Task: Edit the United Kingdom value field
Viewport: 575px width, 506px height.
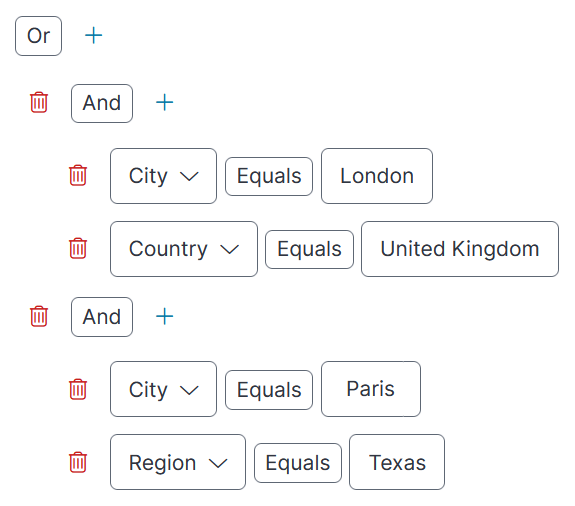Action: [460, 249]
